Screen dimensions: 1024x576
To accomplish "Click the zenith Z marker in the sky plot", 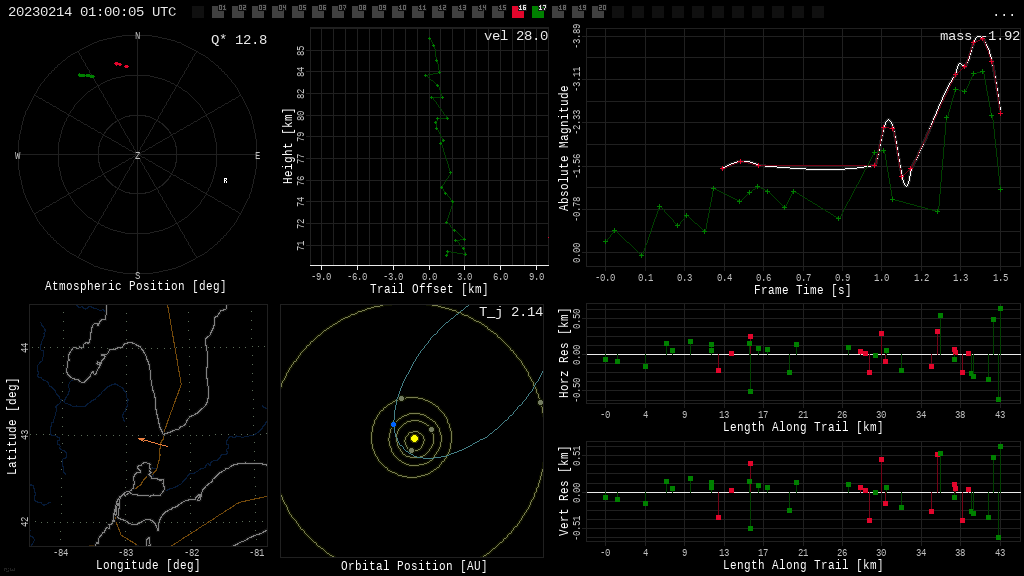I will (x=138, y=156).
